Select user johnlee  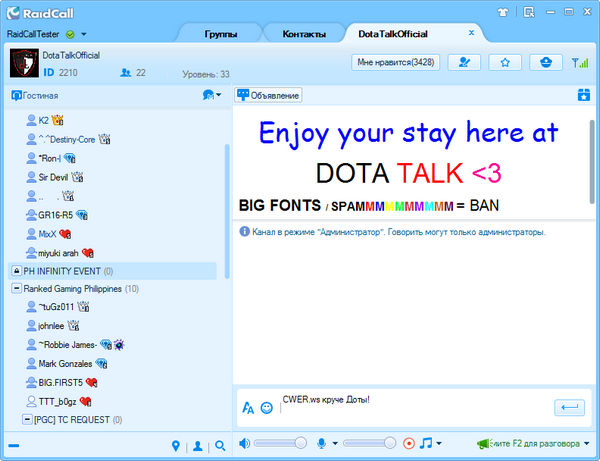pyautogui.click(x=51, y=326)
